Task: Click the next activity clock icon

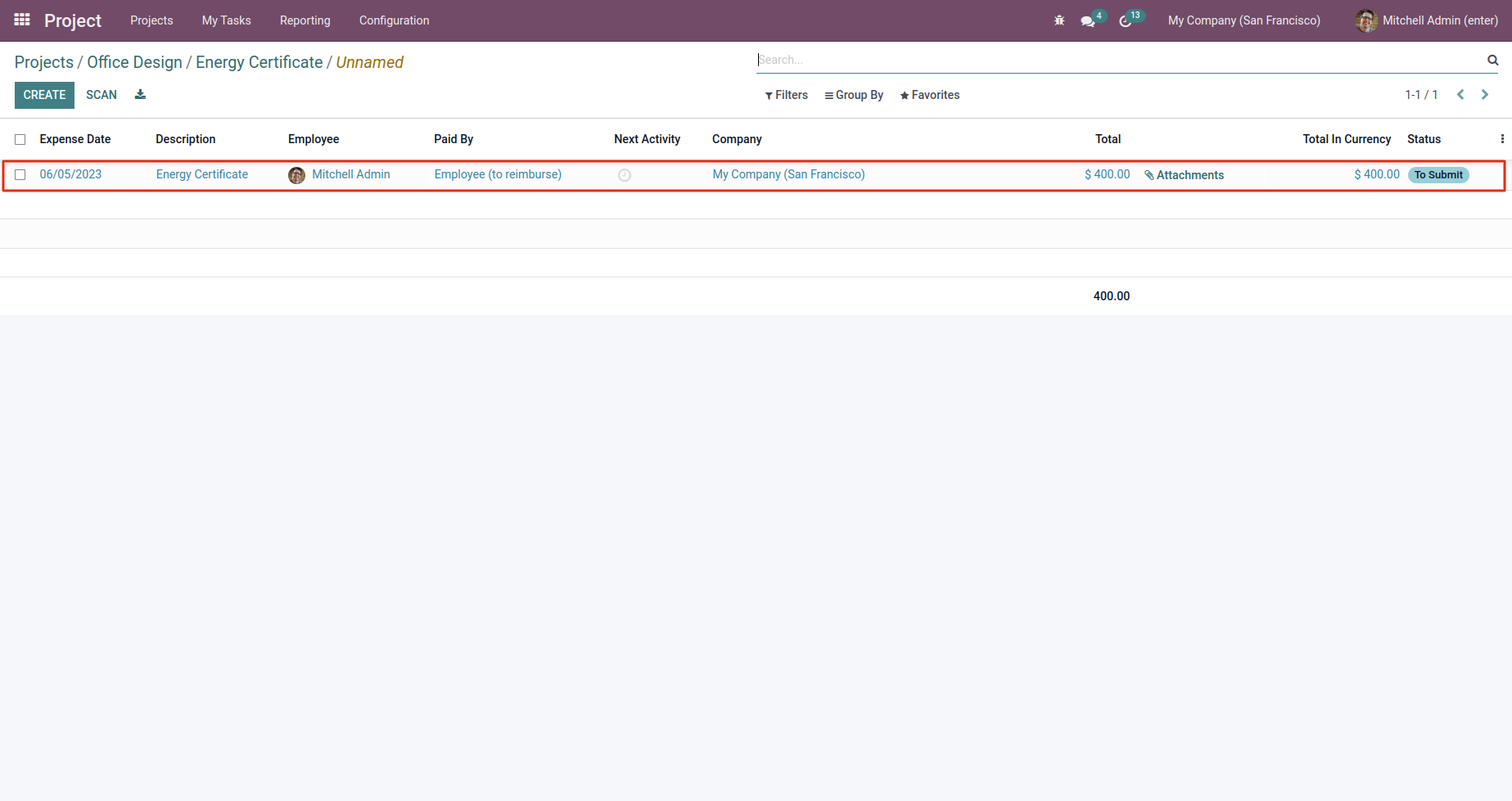Action: pos(625,175)
